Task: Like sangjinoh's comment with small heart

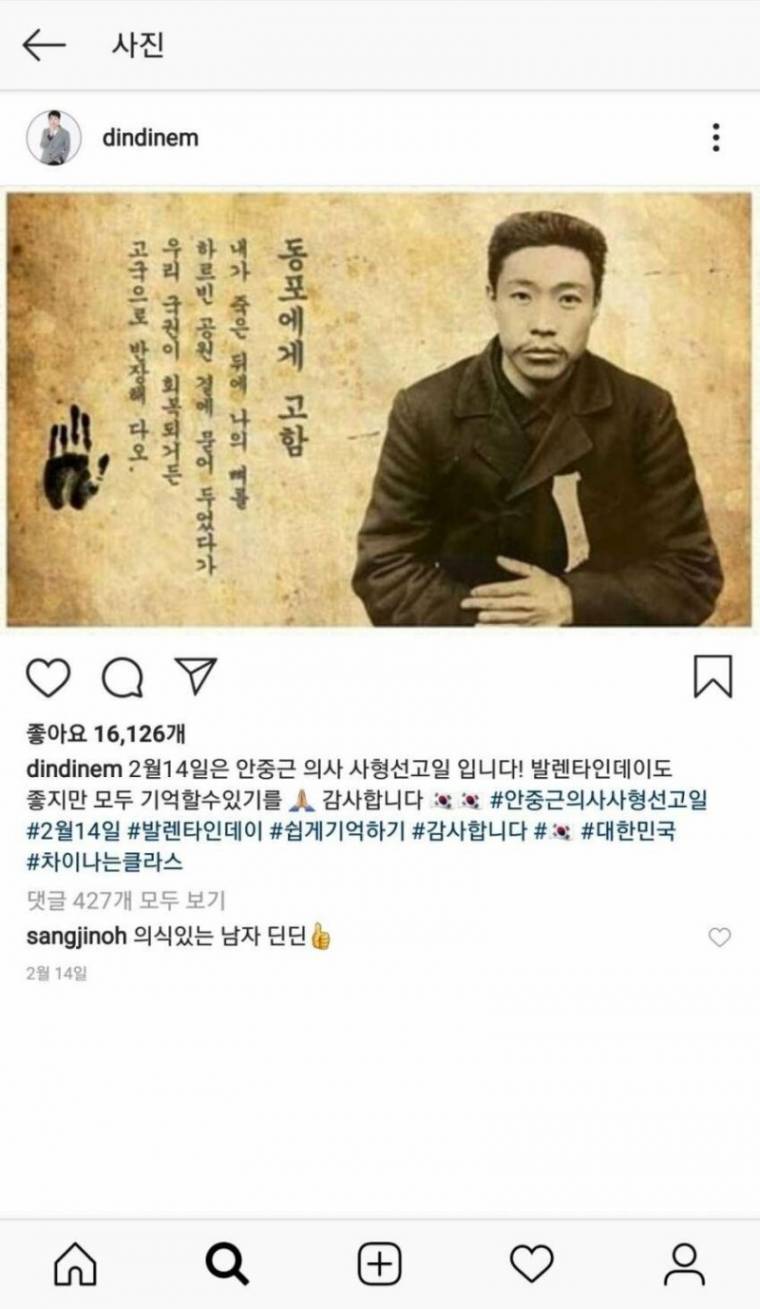Action: (x=719, y=937)
